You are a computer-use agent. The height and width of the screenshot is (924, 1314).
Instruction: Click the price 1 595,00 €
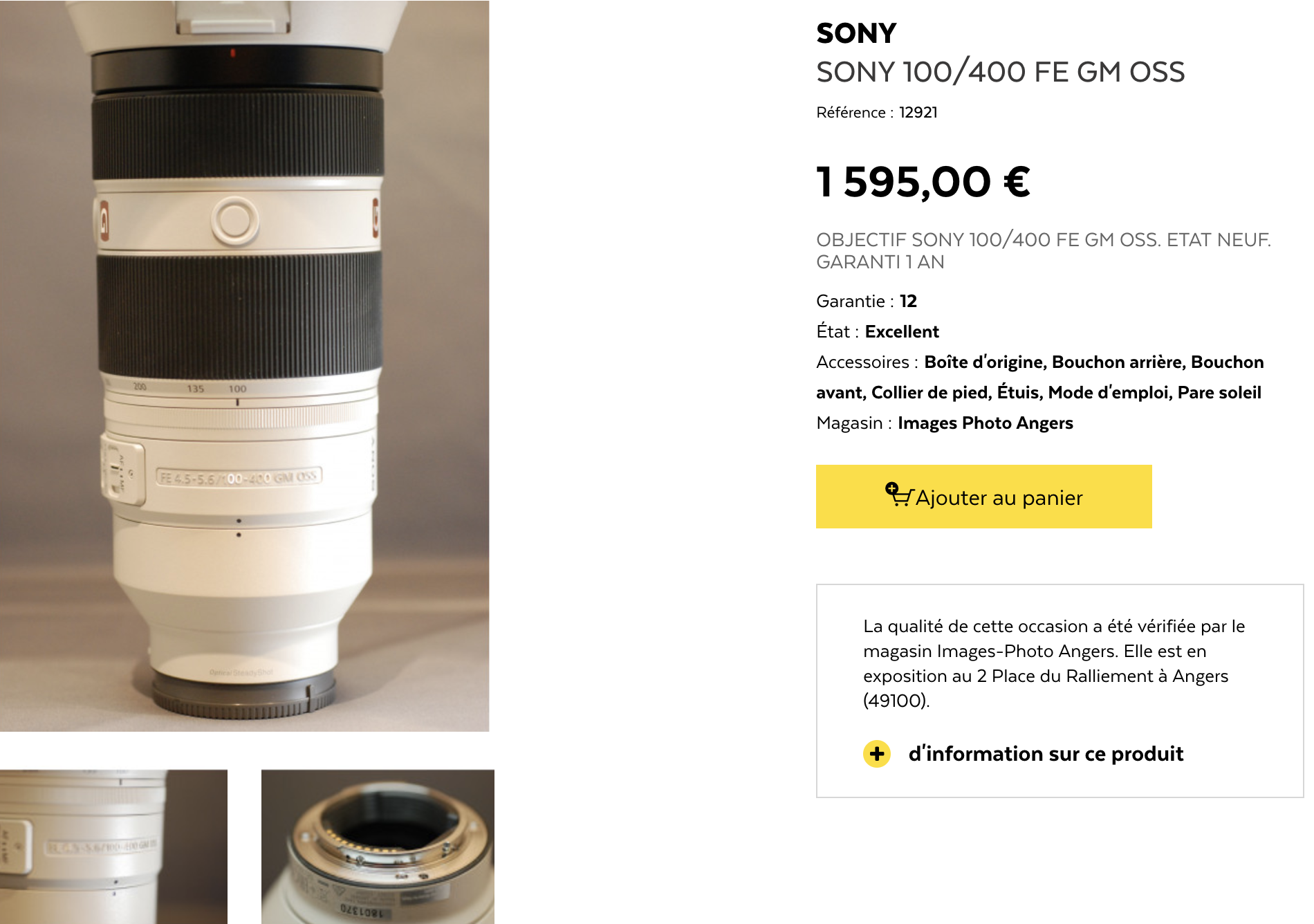[923, 182]
